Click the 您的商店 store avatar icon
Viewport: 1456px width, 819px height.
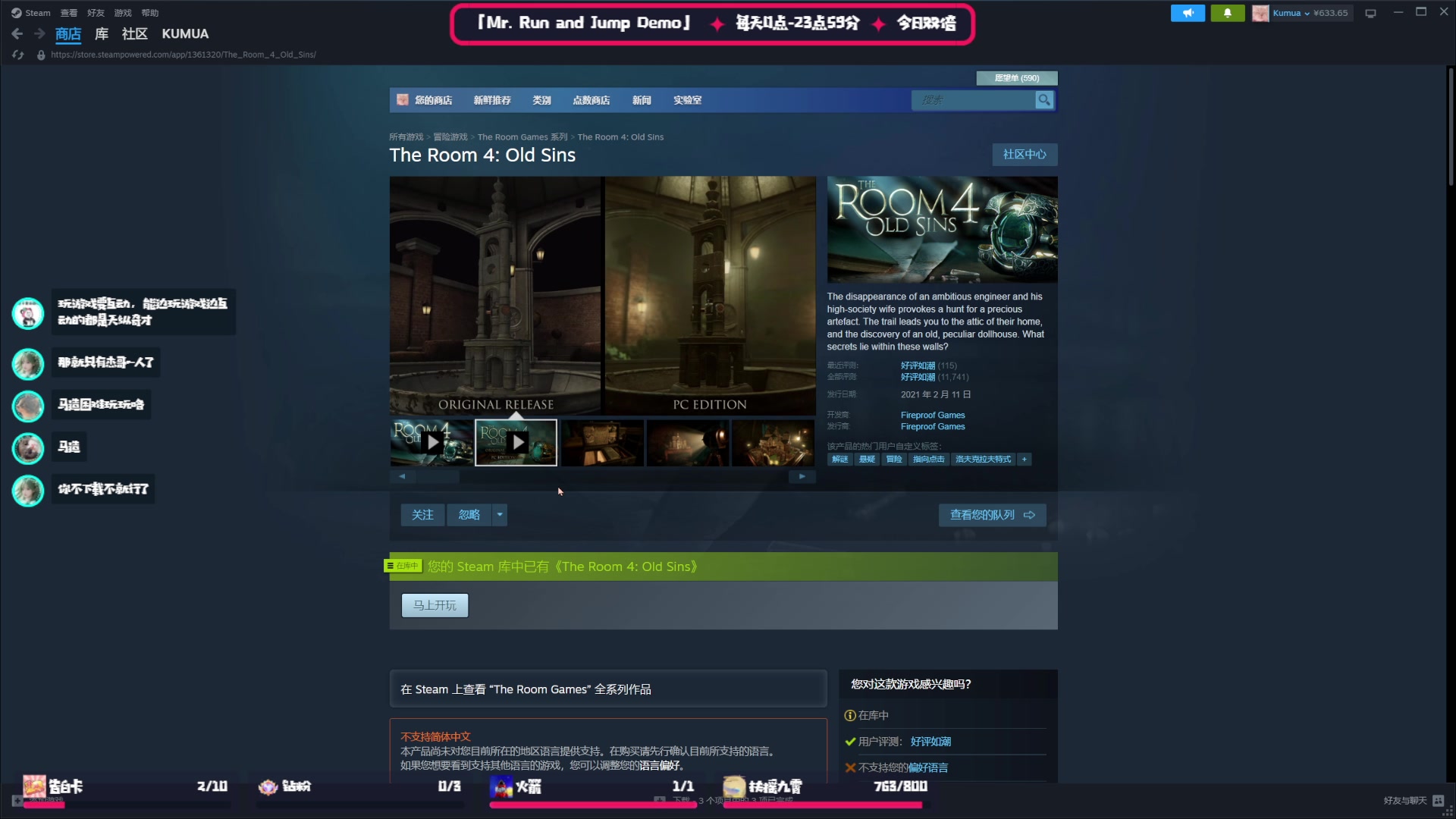(403, 100)
